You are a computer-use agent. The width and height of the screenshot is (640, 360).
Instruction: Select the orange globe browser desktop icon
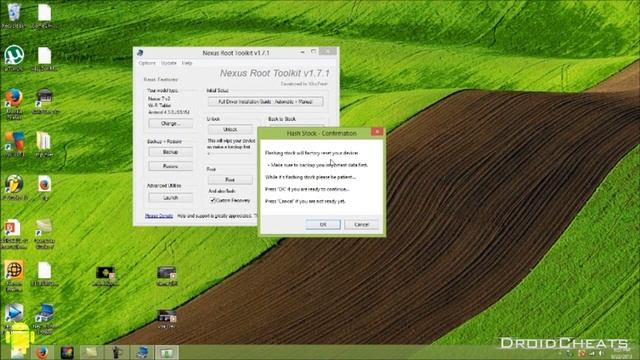pyautogui.click(x=14, y=275)
